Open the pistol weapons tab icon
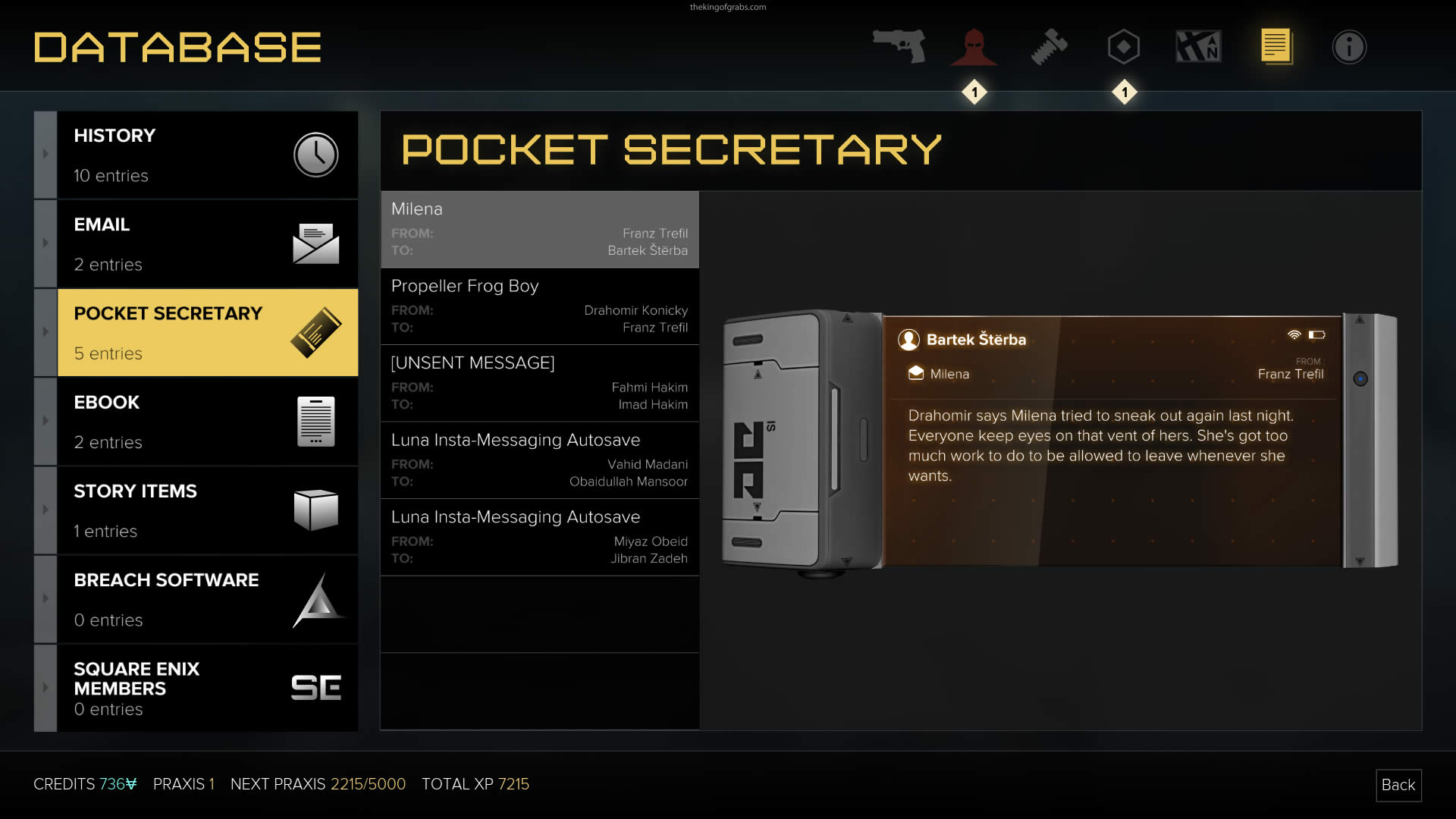 coord(899,46)
